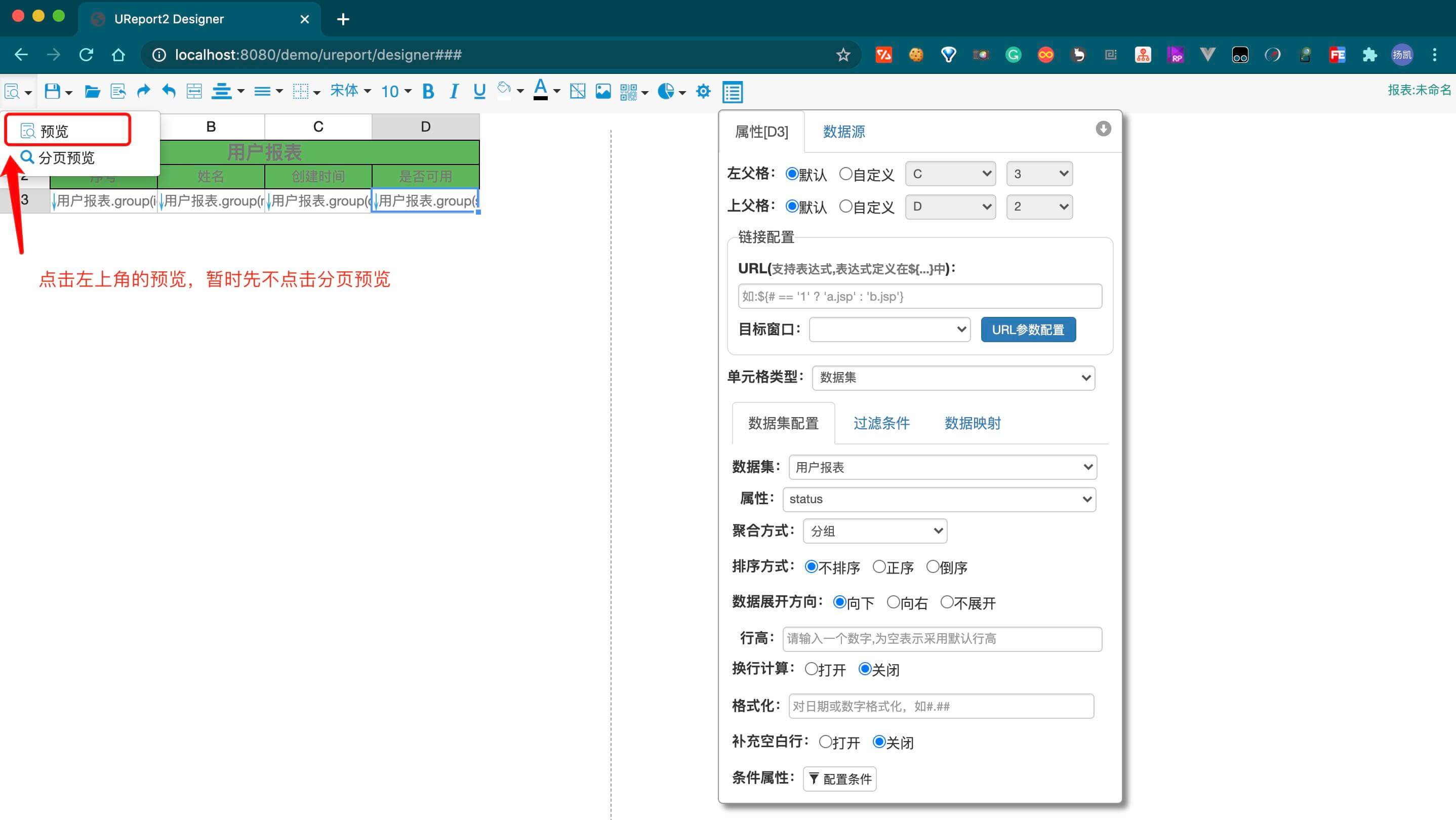Click the 格式化 input field
Screen dimensions: 1456x820
pyautogui.click(x=941, y=706)
